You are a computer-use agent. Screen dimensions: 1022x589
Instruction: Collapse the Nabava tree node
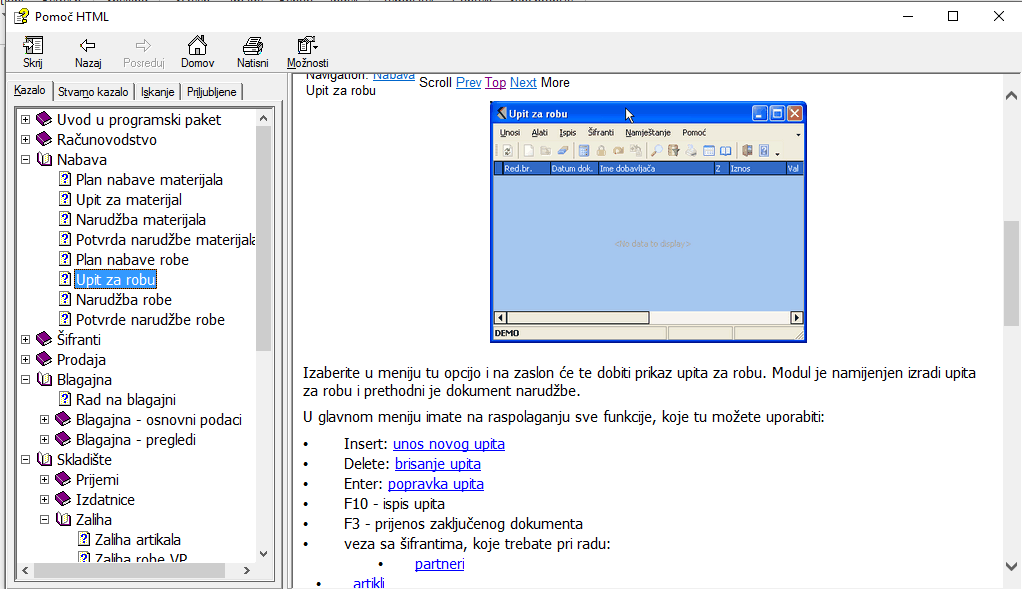pos(25,160)
